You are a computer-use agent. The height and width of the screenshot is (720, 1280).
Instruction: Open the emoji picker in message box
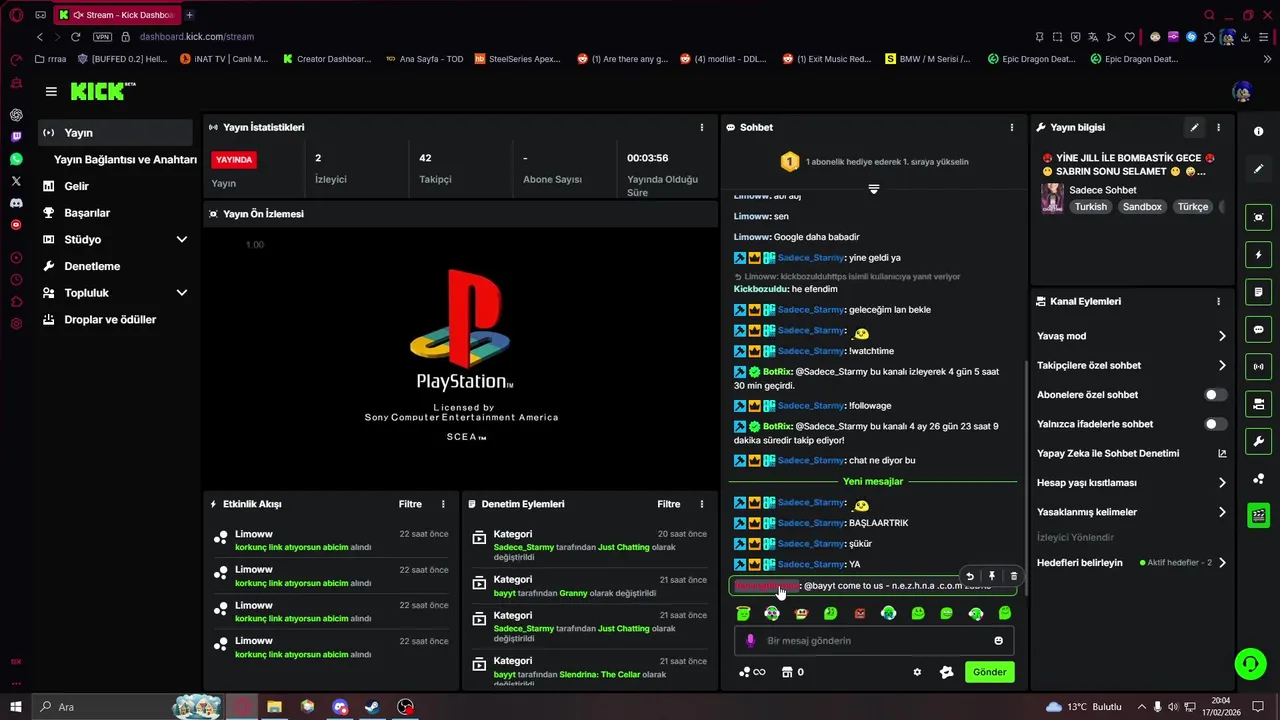[998, 641]
